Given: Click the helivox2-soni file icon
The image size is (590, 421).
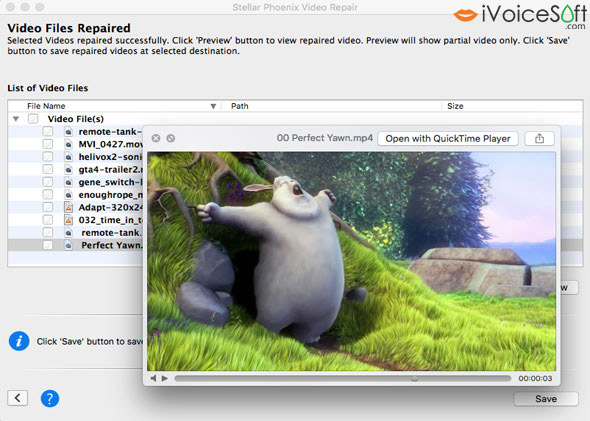Looking at the screenshot, I should coord(68,157).
